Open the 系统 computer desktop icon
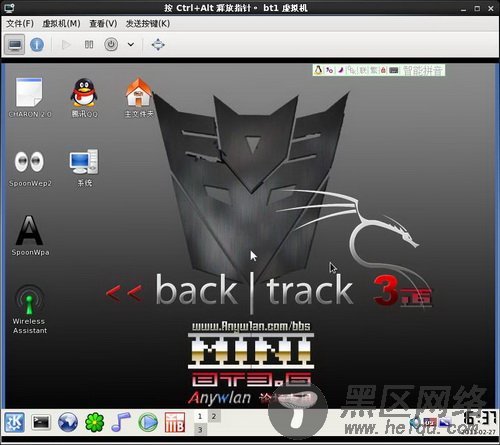The width and height of the screenshot is (500, 445). (84, 168)
